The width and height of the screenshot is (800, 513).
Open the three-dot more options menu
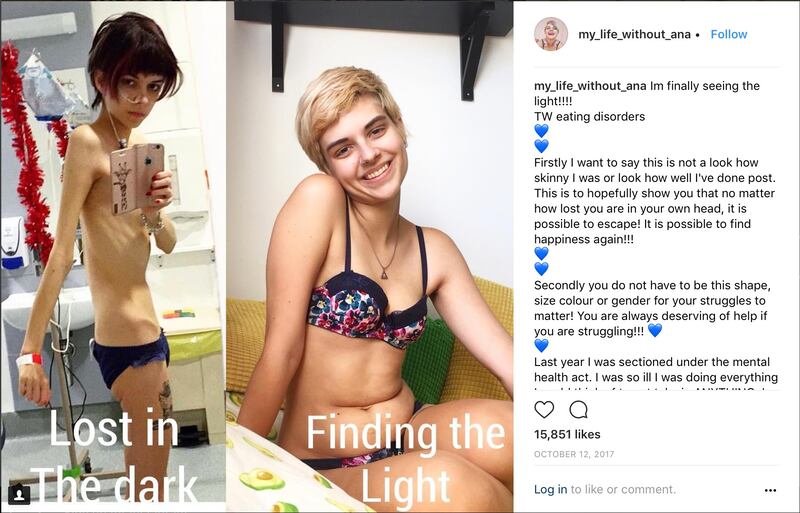770,490
